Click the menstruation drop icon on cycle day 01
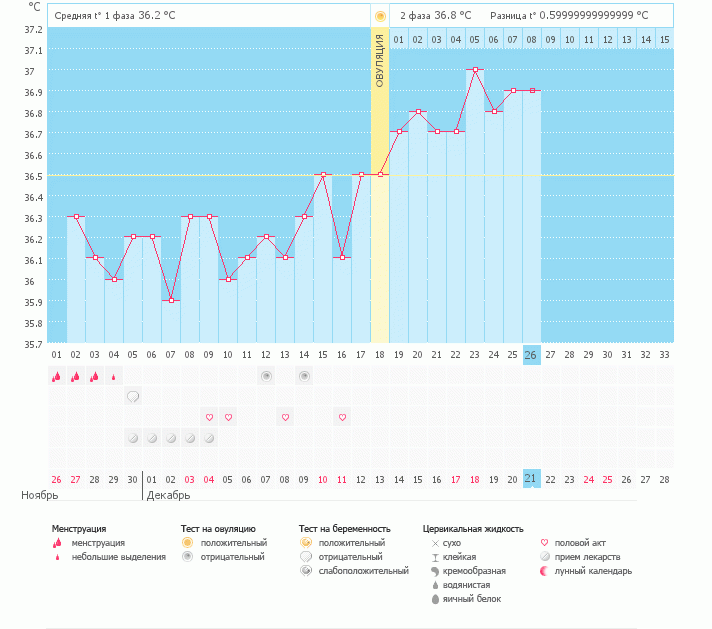 click(x=57, y=377)
